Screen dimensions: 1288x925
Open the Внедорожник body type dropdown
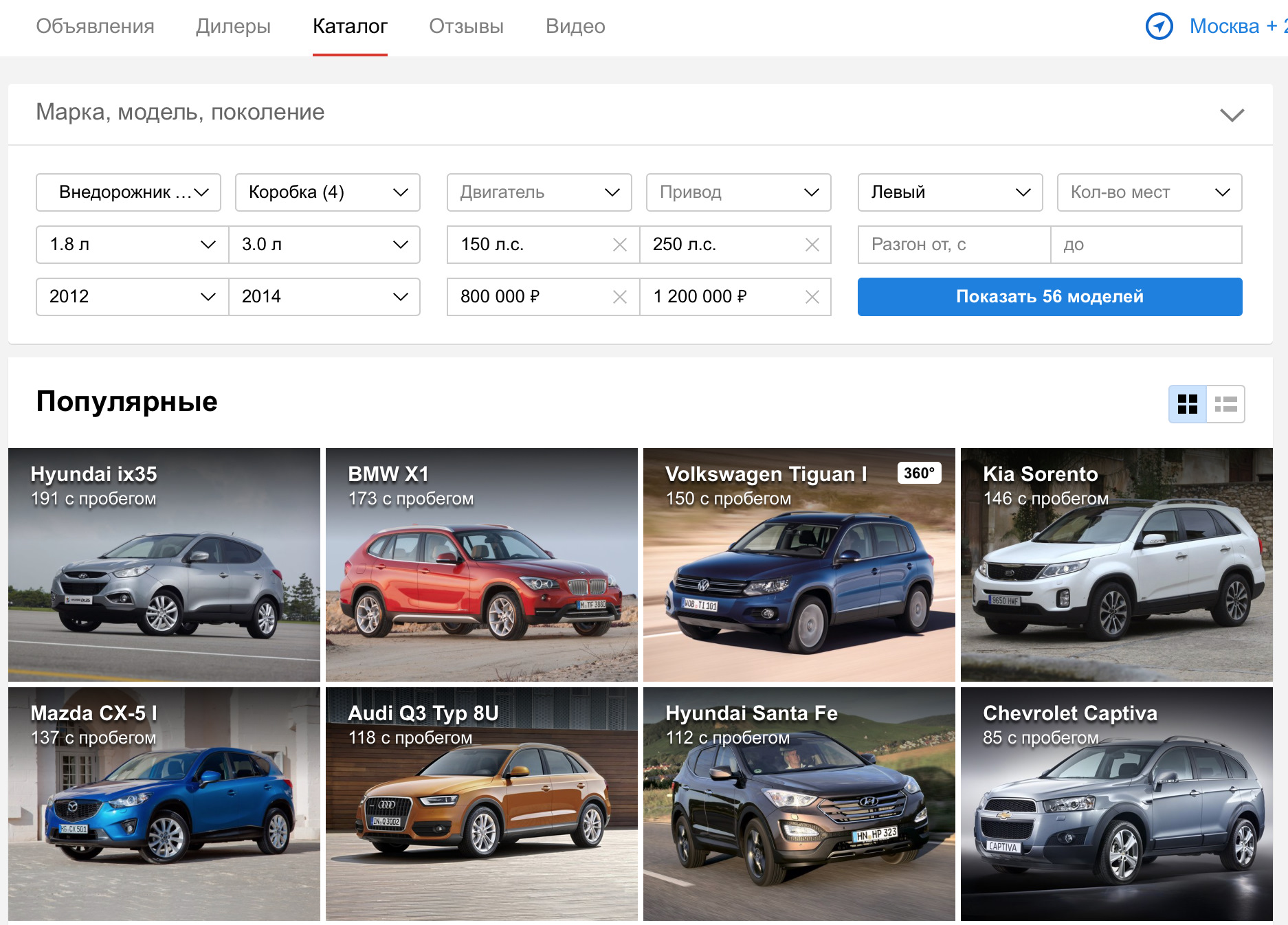[x=129, y=192]
